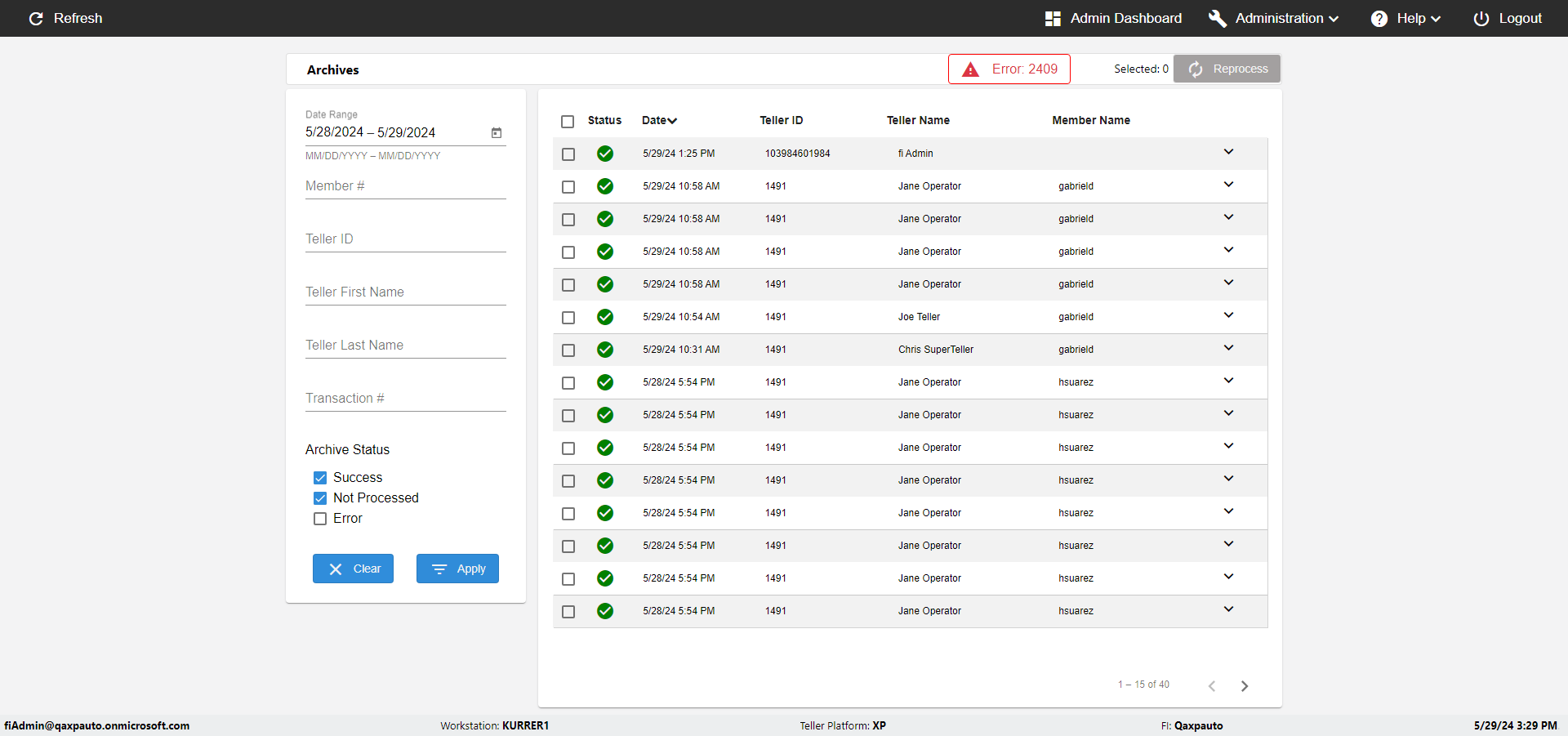Screen dimensions: 1568x736
Task: Click the Logout power icon
Action: tap(1481, 18)
